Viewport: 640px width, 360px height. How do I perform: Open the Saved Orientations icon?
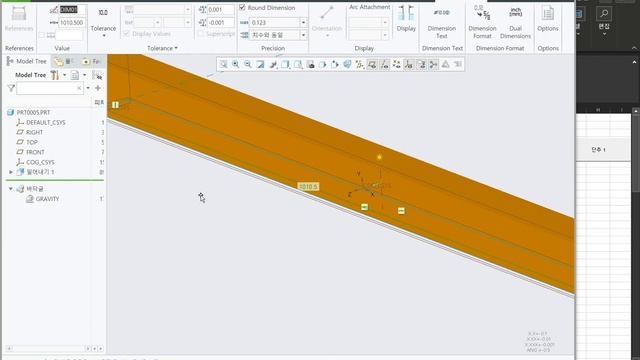(298, 64)
